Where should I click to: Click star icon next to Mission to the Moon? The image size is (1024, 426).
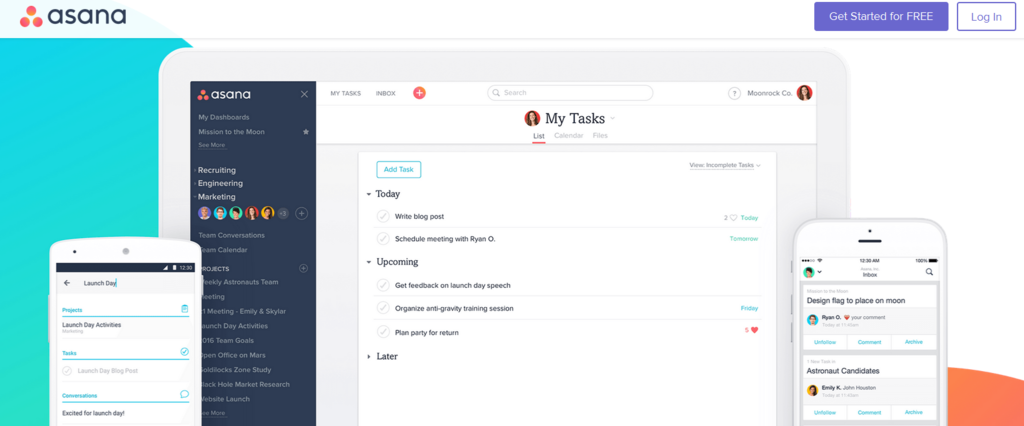click(x=306, y=131)
